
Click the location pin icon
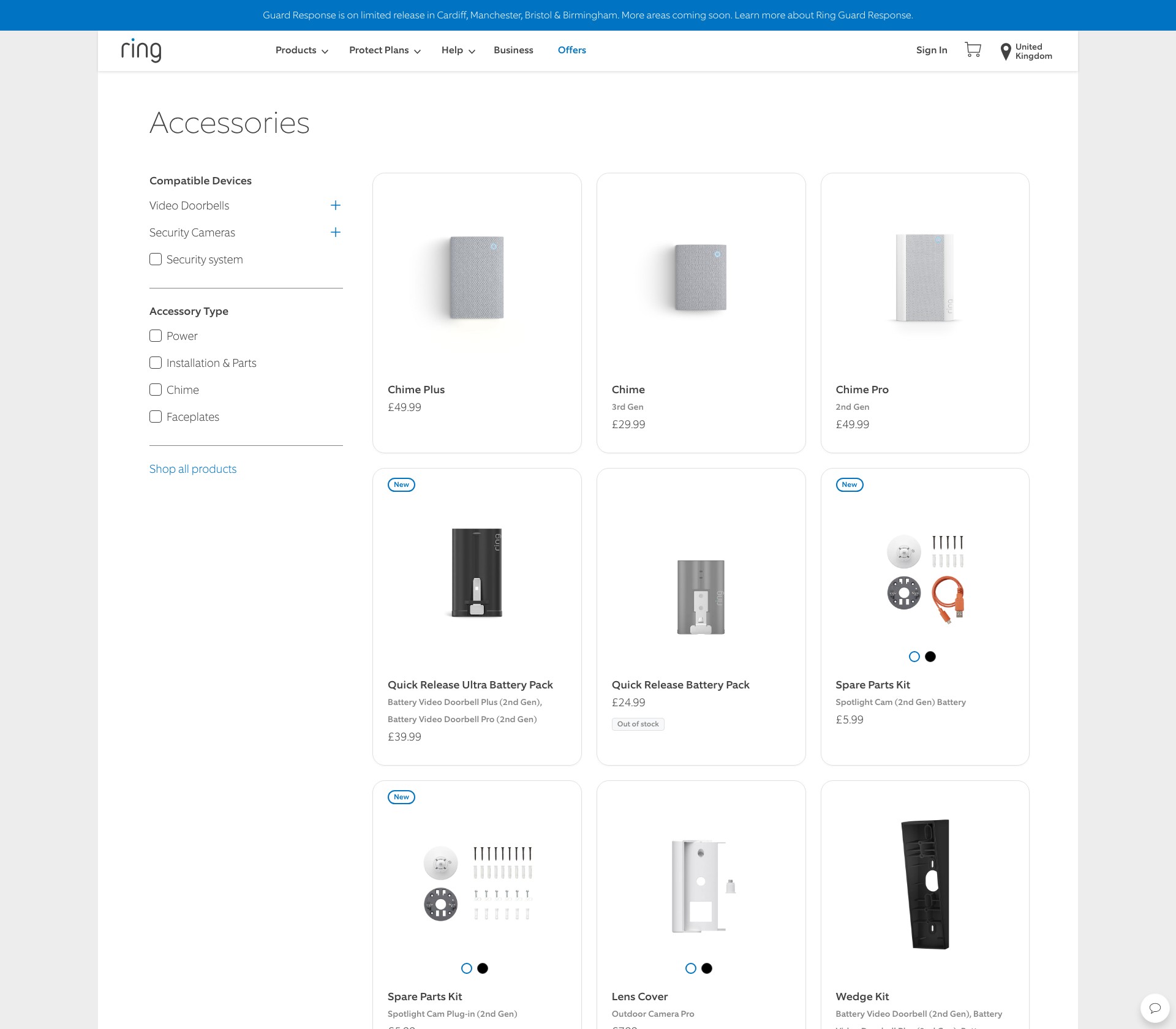[x=1005, y=51]
